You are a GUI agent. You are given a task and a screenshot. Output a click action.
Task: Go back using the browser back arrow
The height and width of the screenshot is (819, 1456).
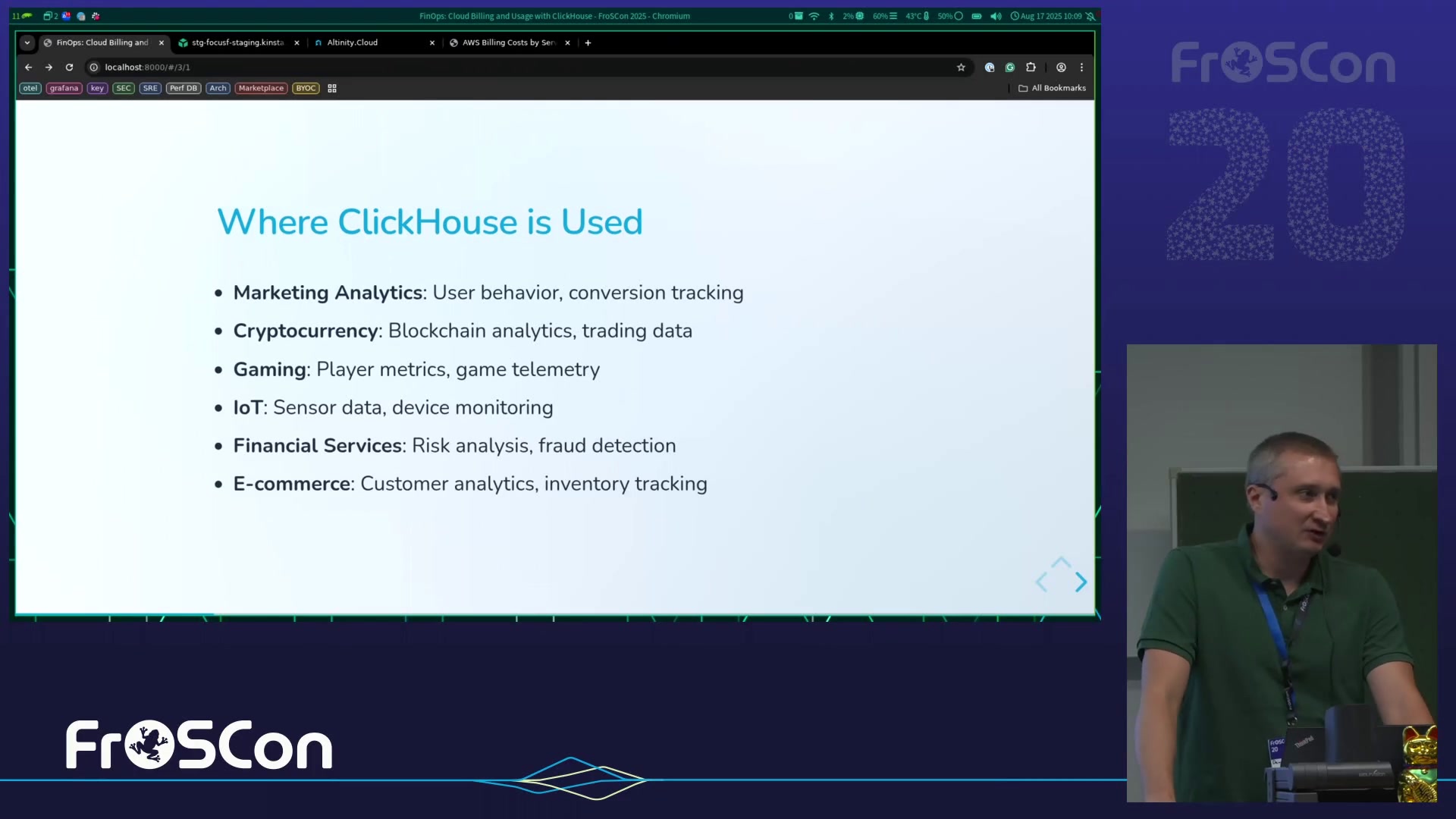[x=29, y=67]
